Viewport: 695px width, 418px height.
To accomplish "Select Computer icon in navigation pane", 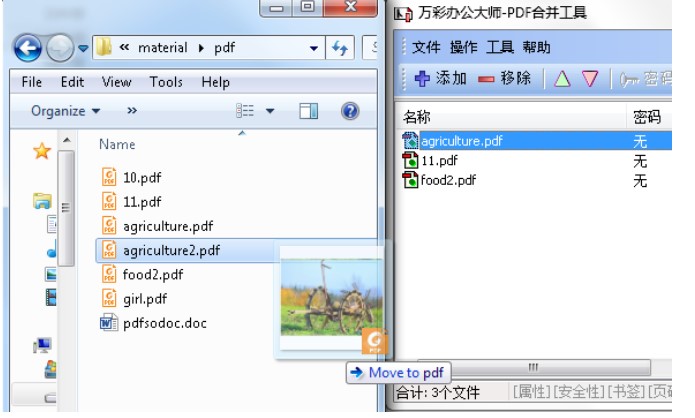I will (x=43, y=345).
